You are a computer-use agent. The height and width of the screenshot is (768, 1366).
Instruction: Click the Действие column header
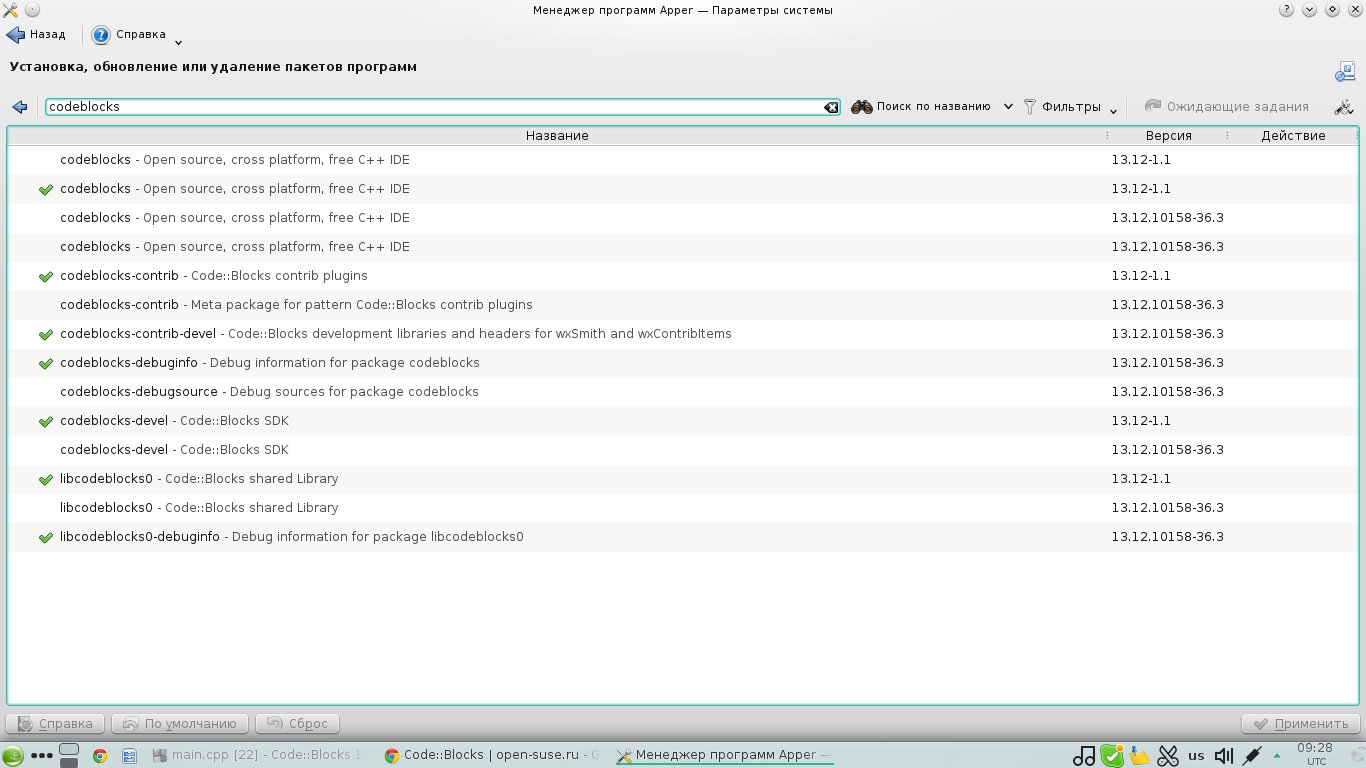coord(1293,136)
